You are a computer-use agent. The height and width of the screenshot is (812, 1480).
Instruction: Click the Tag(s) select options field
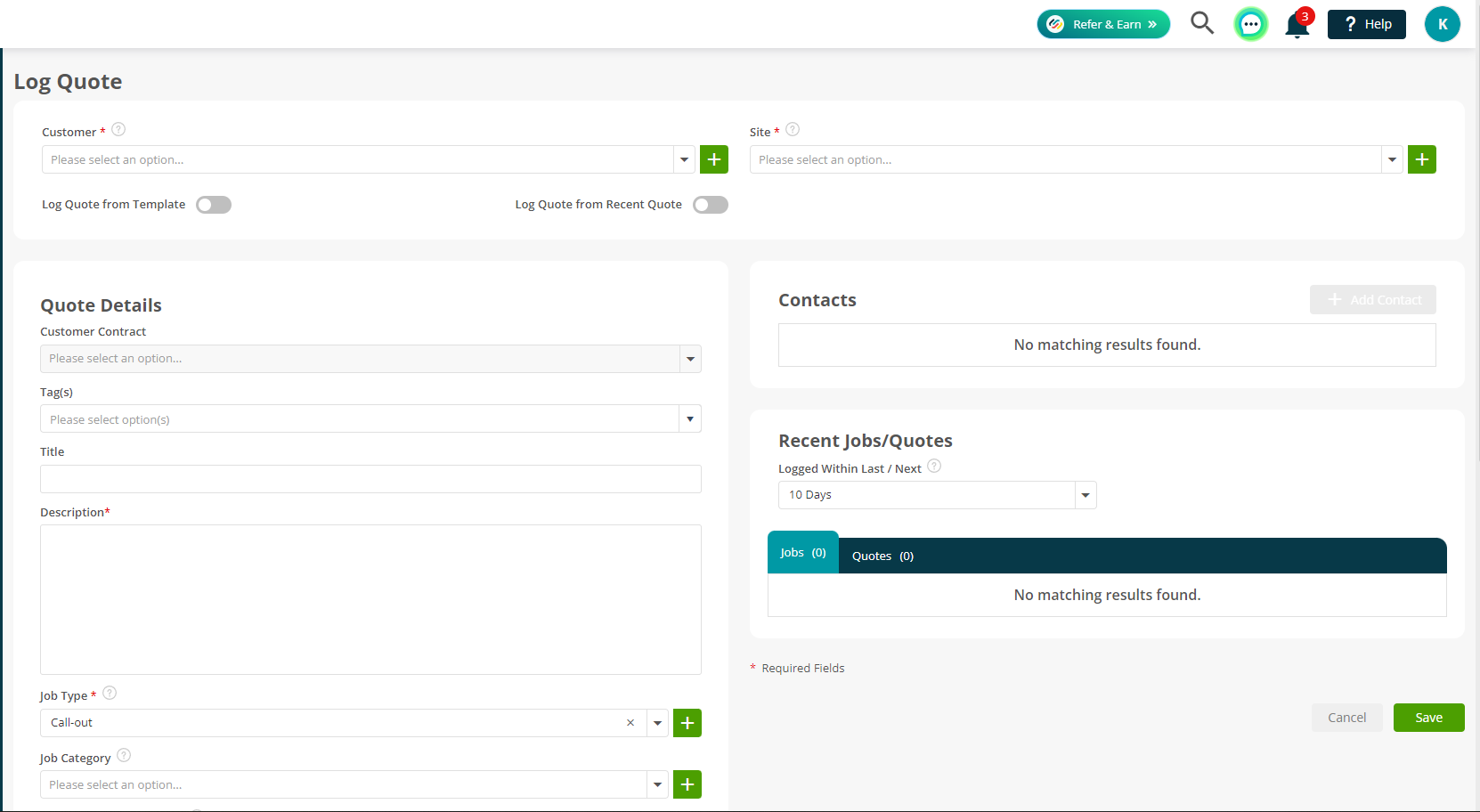(x=360, y=418)
